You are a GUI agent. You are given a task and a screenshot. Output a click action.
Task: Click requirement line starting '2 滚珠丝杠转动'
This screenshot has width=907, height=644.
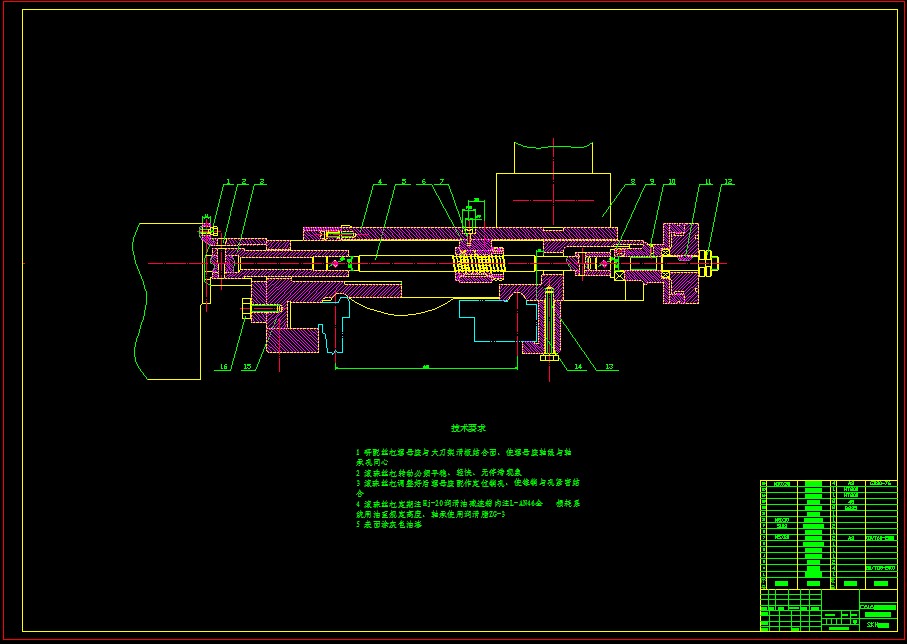pos(439,473)
